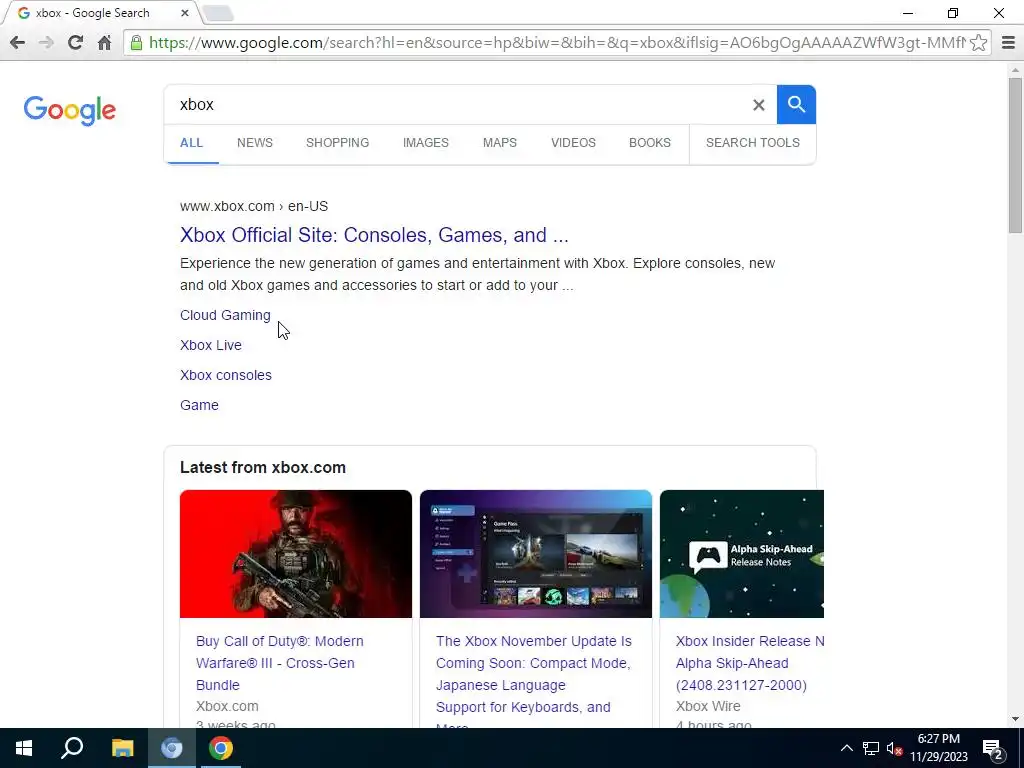Switch to the SHOPPING tab

point(338,142)
